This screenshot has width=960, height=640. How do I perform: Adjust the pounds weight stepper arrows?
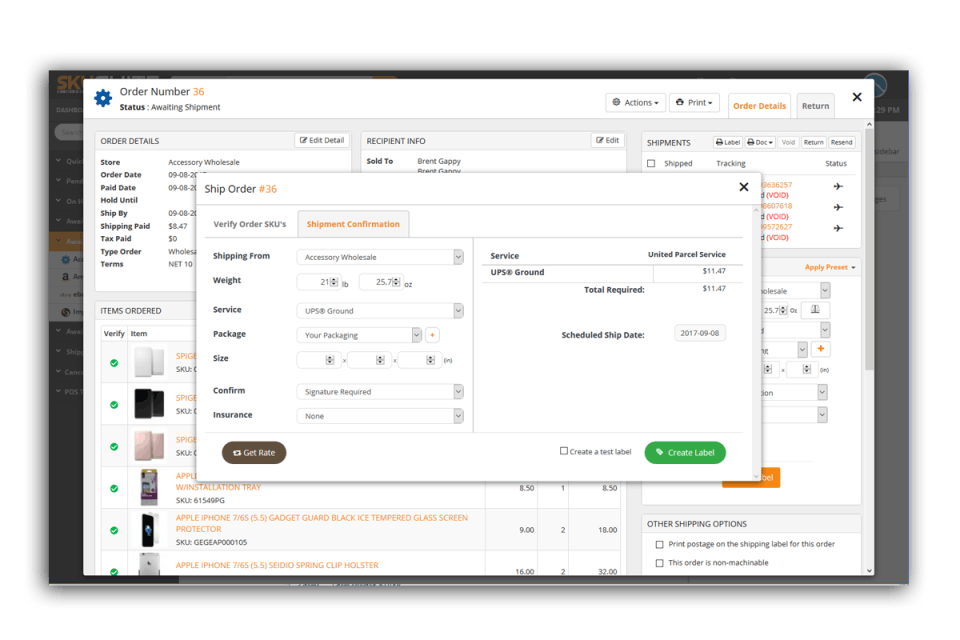(x=334, y=282)
